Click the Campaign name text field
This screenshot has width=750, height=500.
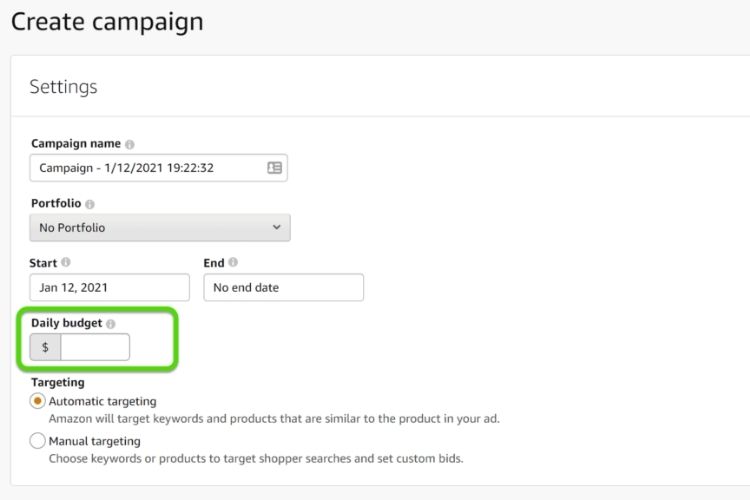point(145,168)
